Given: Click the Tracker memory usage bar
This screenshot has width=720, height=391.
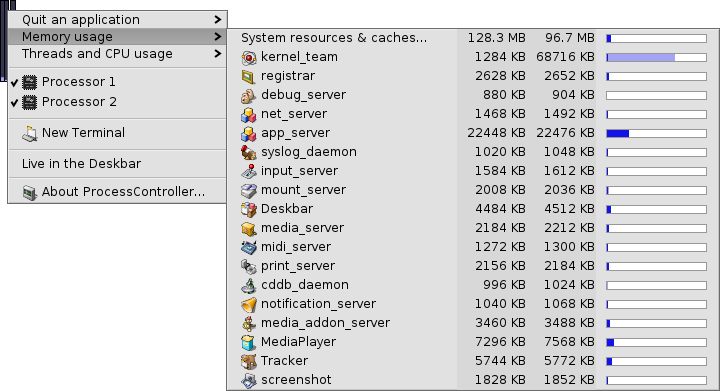Looking at the screenshot, I should [x=656, y=362].
